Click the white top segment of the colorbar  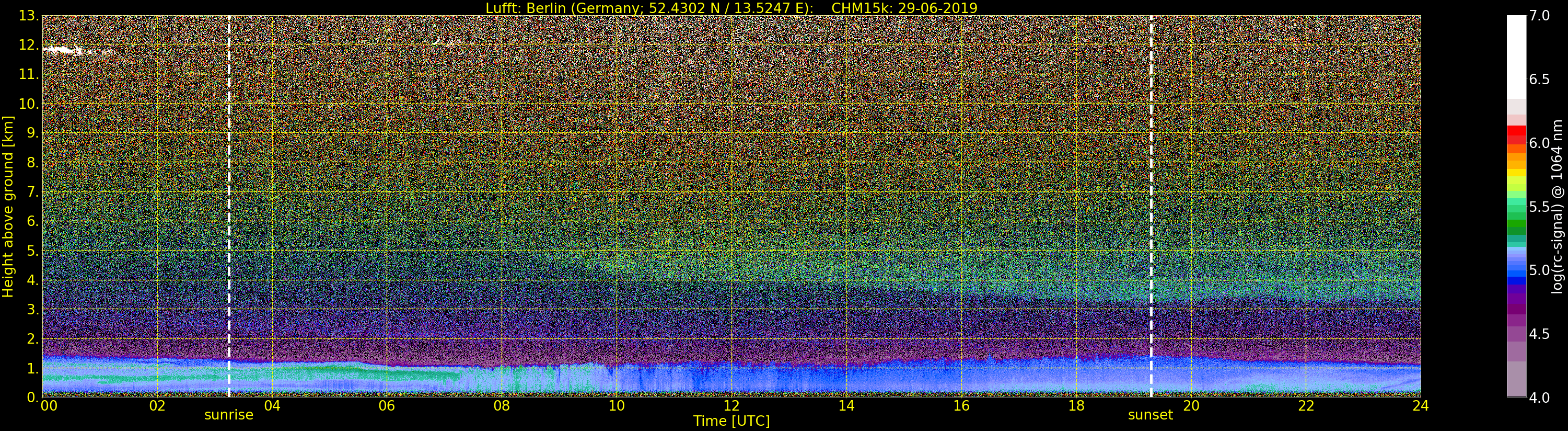(x=1516, y=58)
